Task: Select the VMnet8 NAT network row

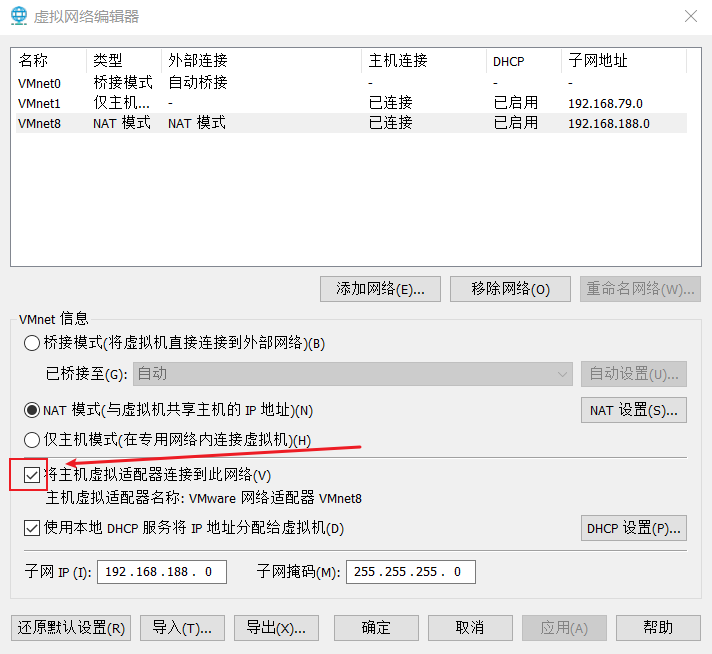Action: pyautogui.click(x=351, y=123)
